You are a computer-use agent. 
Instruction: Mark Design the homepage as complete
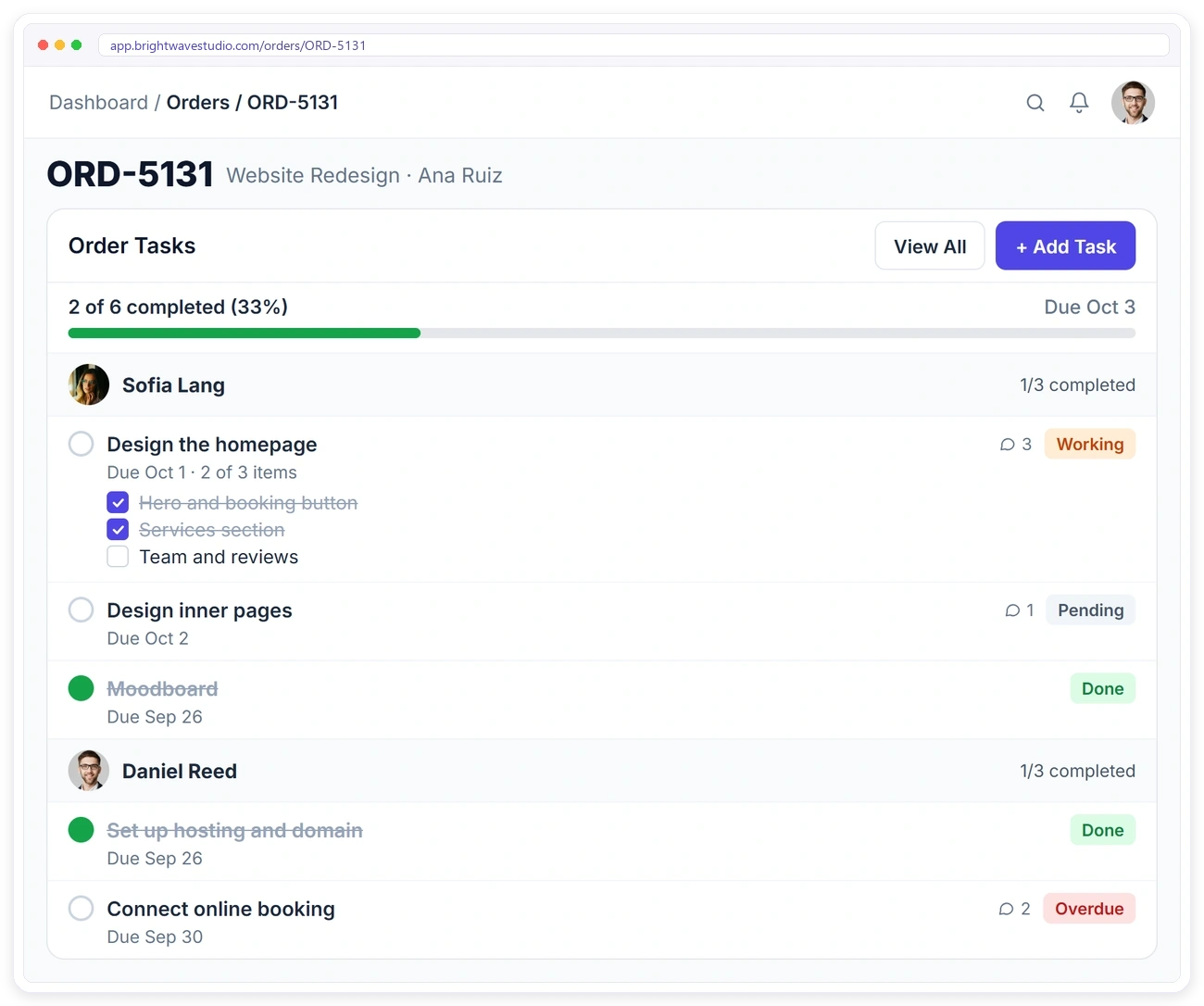coord(82,444)
